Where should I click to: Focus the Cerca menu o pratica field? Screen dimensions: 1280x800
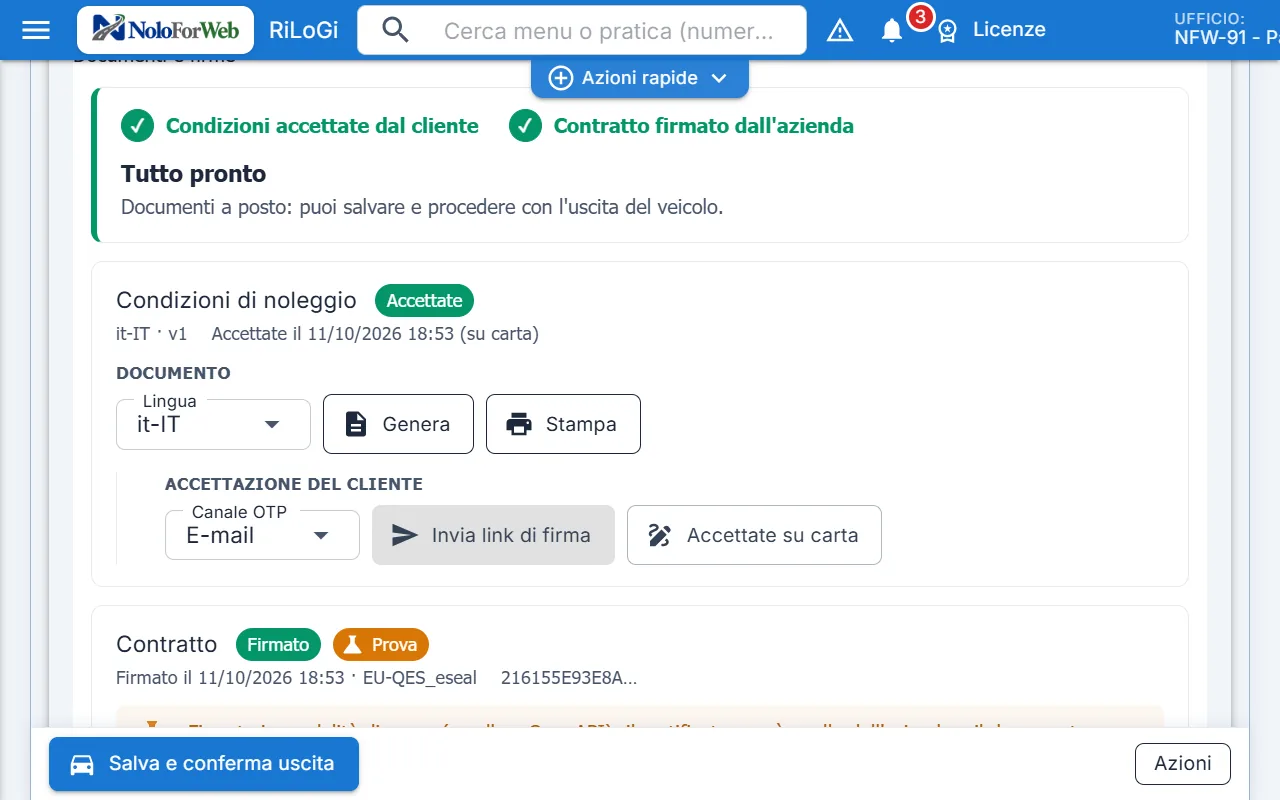608,31
